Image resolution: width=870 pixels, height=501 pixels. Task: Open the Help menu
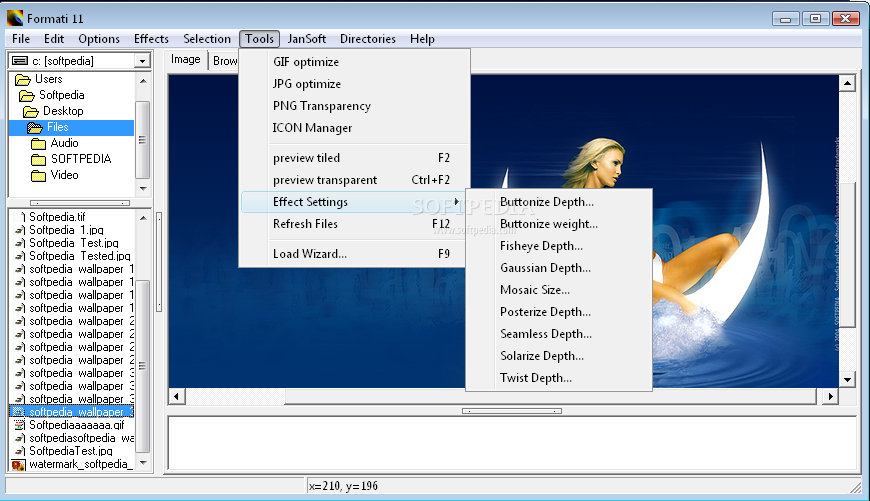422,39
